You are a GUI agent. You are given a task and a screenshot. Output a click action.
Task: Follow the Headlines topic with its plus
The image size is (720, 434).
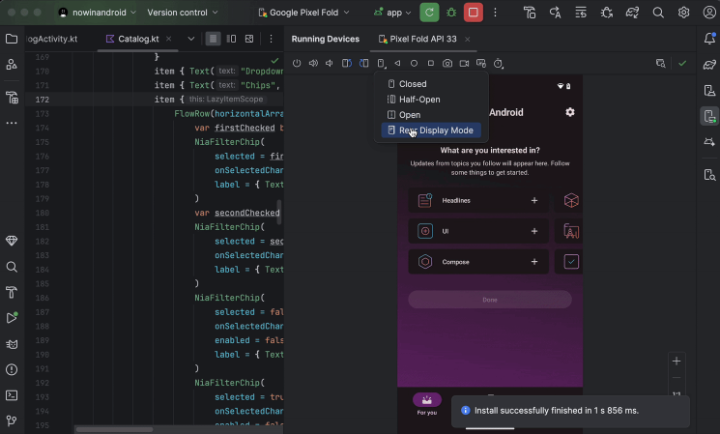click(x=534, y=200)
